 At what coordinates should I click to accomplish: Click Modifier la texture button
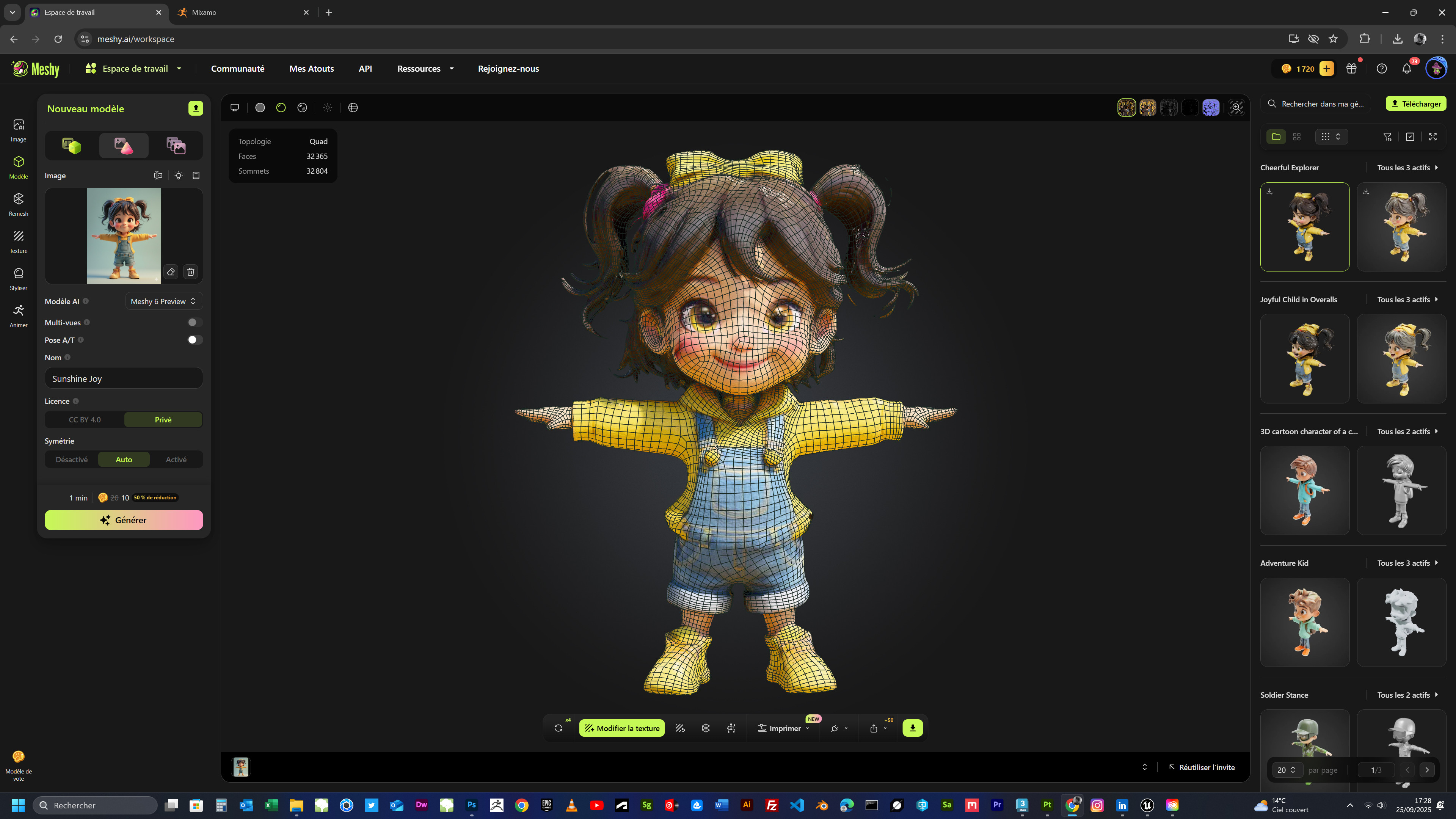coord(622,728)
